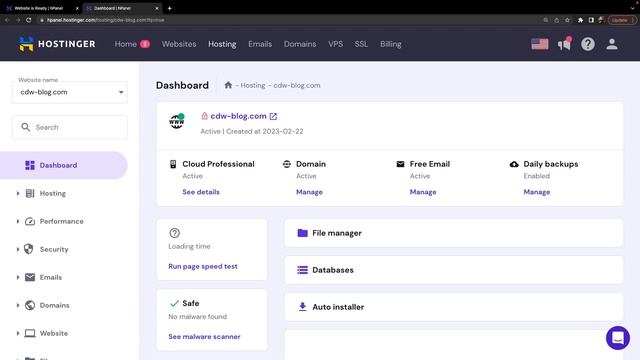Click Manage under Free Email
Screen dimensions: 640x360
click(423, 192)
